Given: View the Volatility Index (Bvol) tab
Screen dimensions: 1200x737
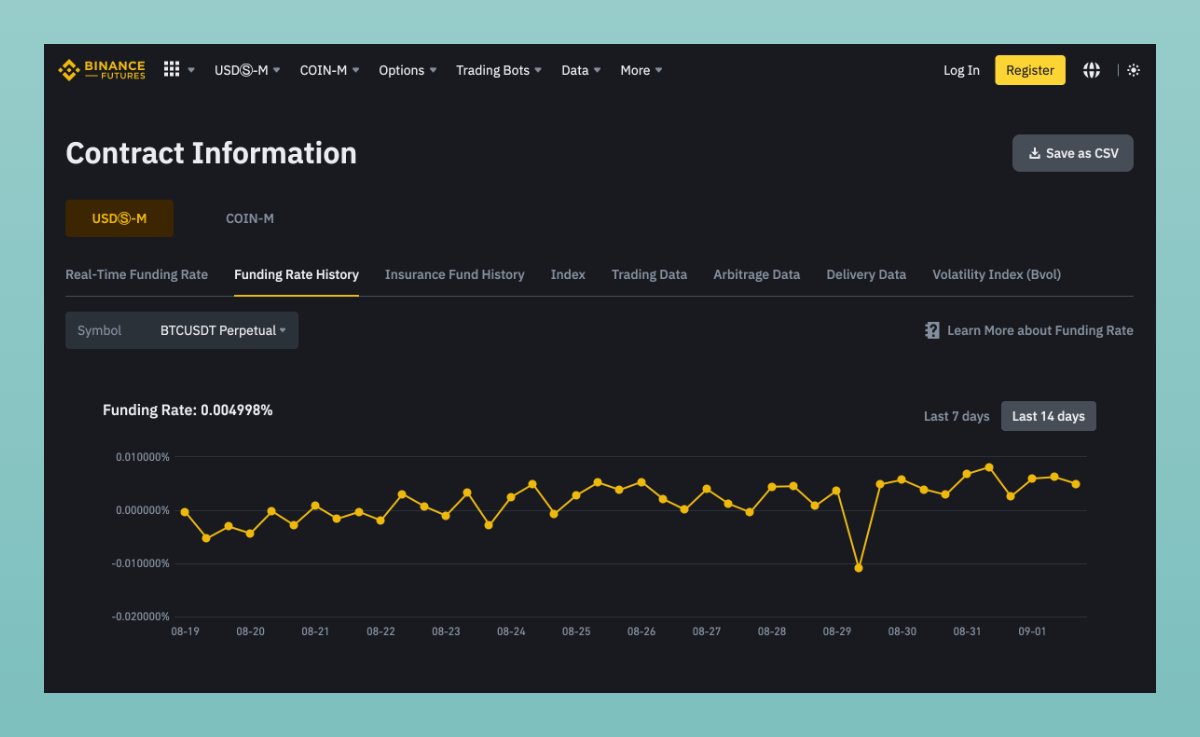Looking at the screenshot, I should point(995,274).
